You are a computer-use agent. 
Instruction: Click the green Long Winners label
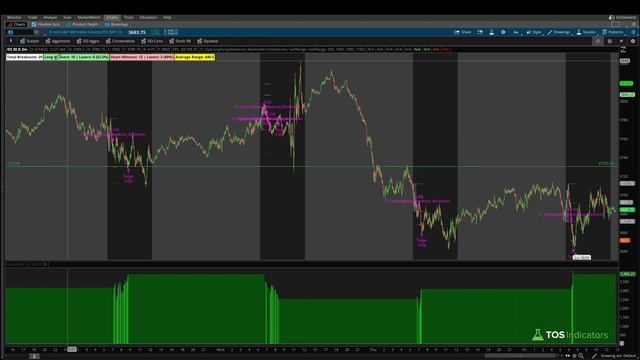[x=76, y=57]
